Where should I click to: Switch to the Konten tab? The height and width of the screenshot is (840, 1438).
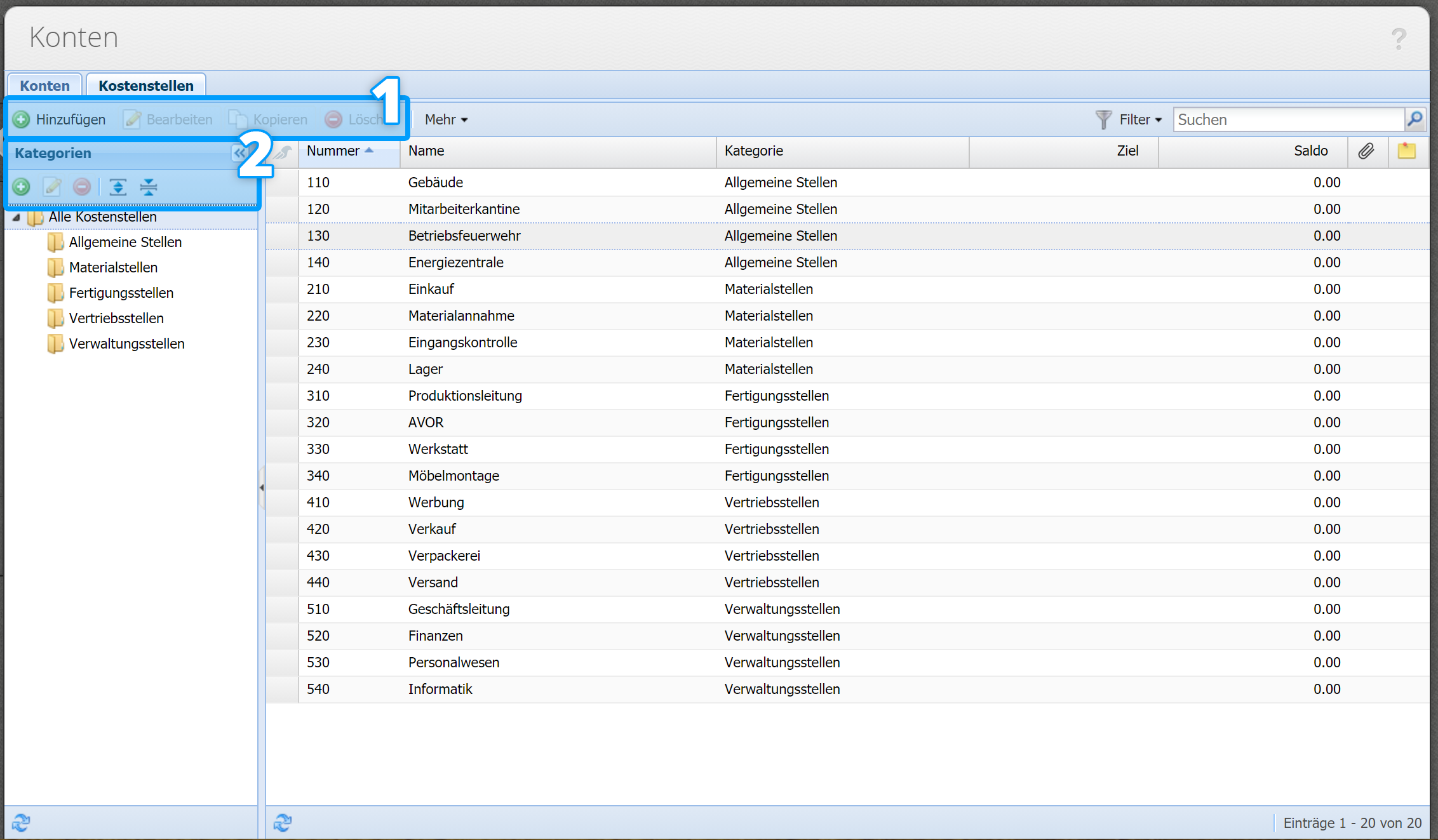[44, 86]
